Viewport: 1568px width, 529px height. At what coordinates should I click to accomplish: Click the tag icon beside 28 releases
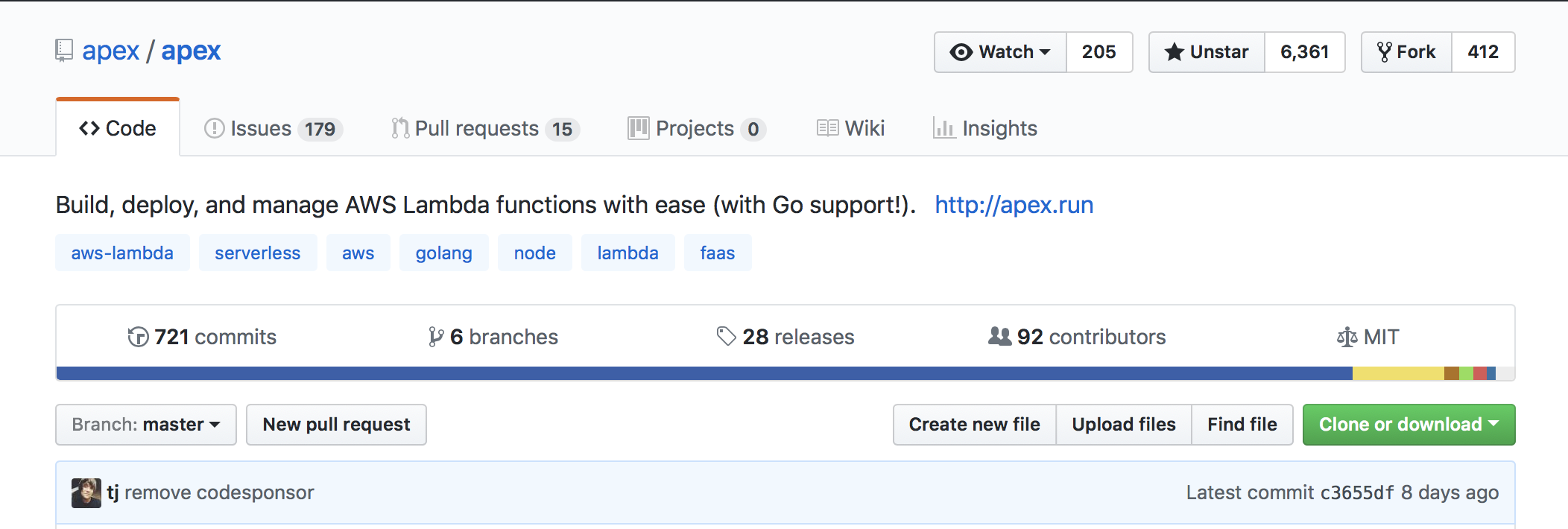[x=727, y=337]
